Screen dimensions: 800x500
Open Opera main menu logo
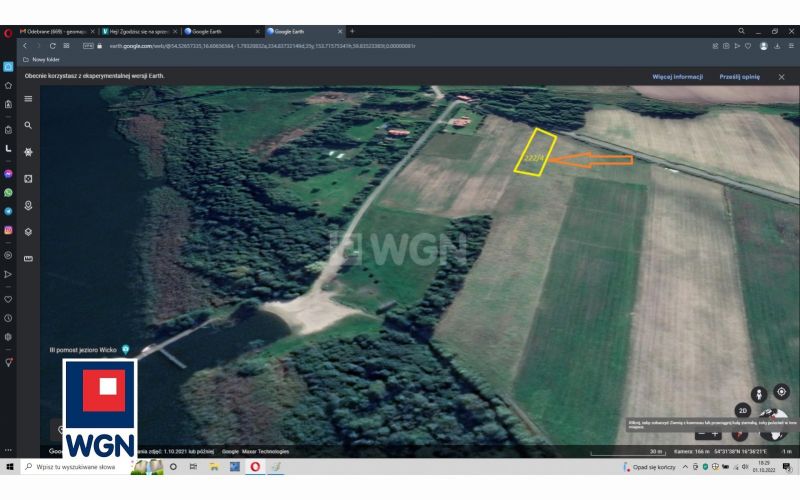pos(8,33)
